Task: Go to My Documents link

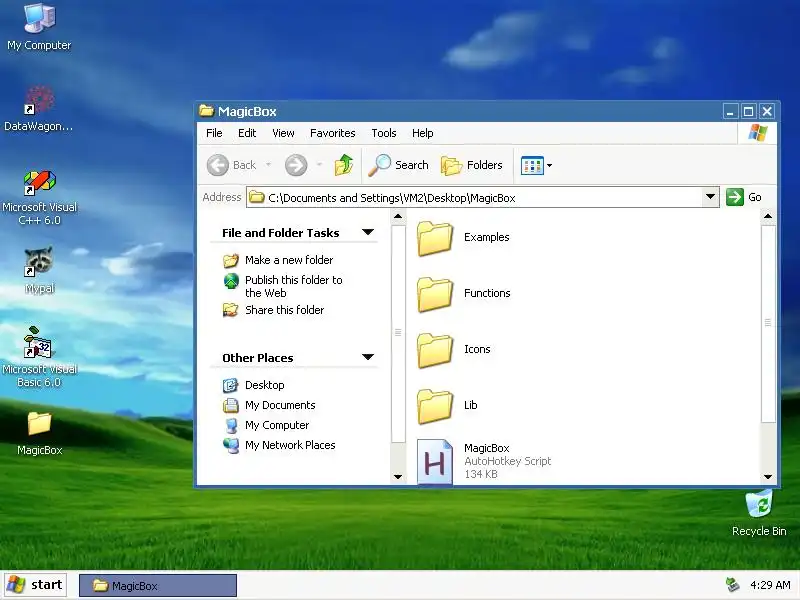Action: tap(280, 405)
